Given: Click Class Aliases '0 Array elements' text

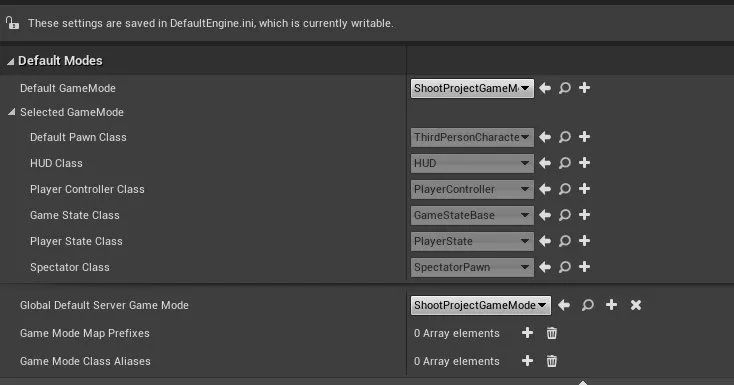Looking at the screenshot, I should click(457, 361).
